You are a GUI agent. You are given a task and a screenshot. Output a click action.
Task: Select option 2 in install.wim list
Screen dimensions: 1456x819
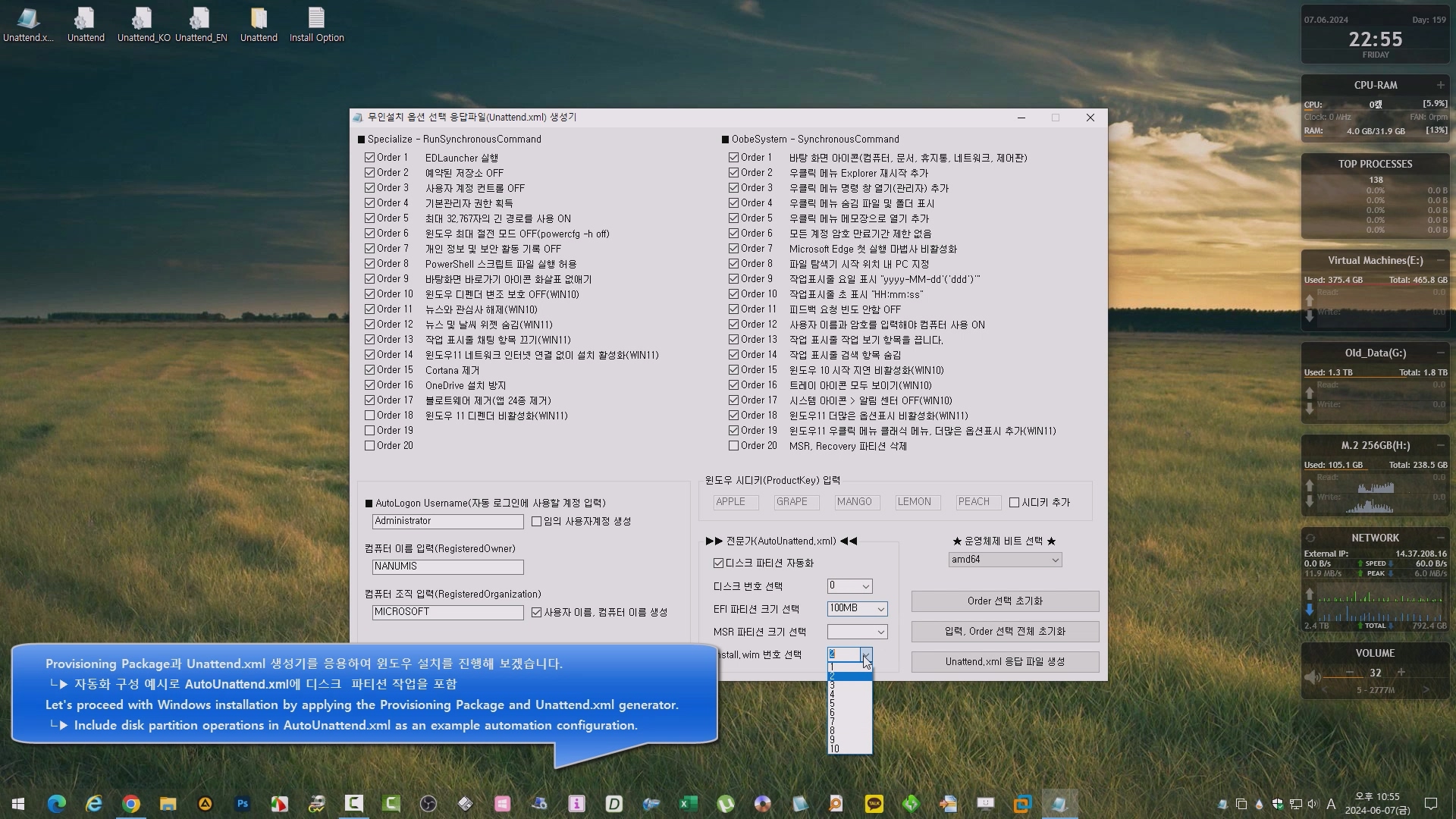850,676
